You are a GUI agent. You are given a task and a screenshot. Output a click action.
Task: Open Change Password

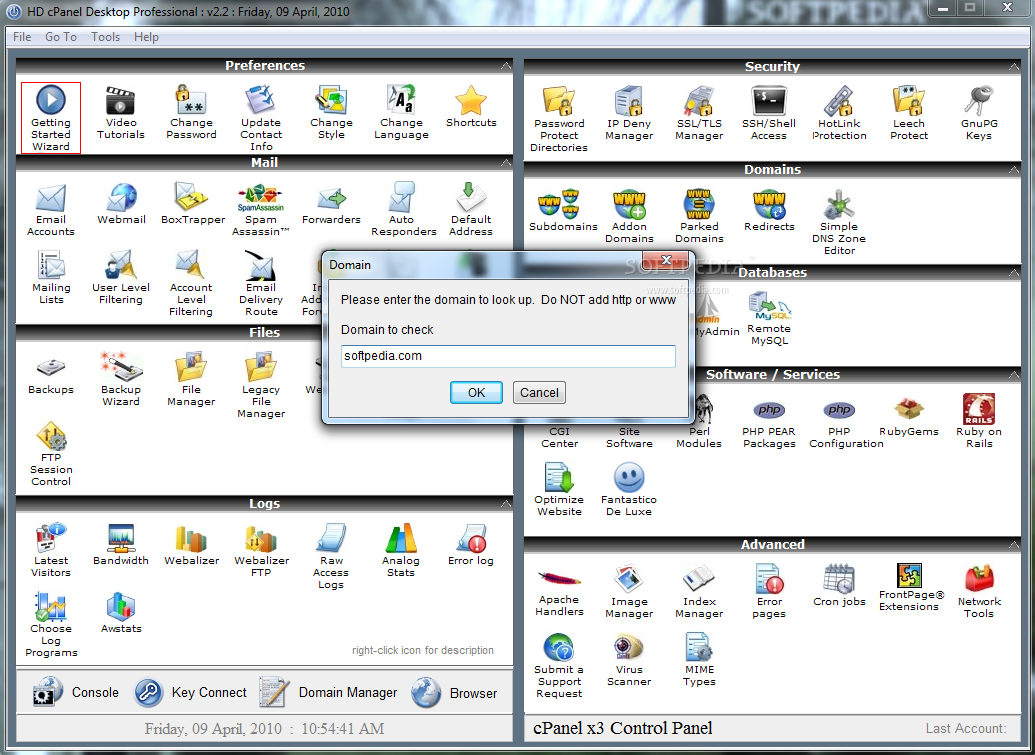point(191,114)
